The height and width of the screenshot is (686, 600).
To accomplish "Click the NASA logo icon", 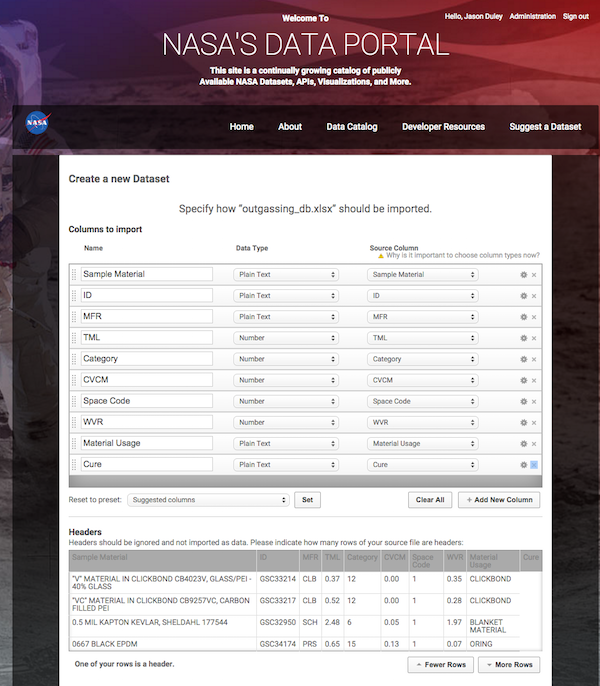I will tap(38, 123).
